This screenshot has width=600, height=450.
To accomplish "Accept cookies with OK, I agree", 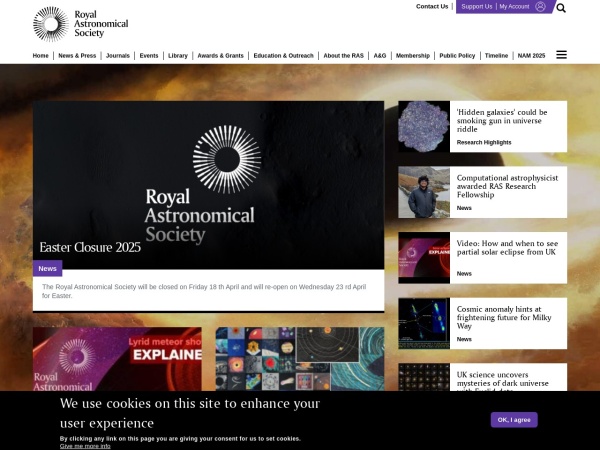I will coord(514,420).
